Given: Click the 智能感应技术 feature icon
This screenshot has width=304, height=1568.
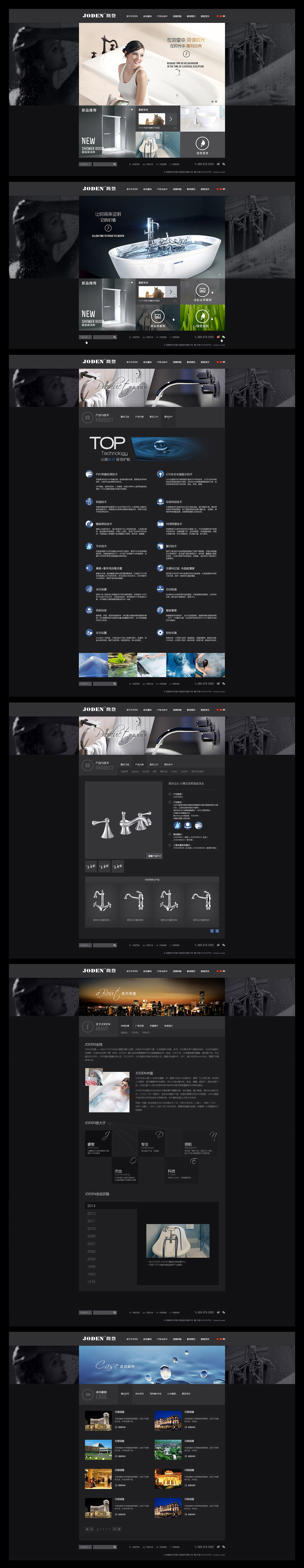Looking at the screenshot, I should click(x=89, y=524).
